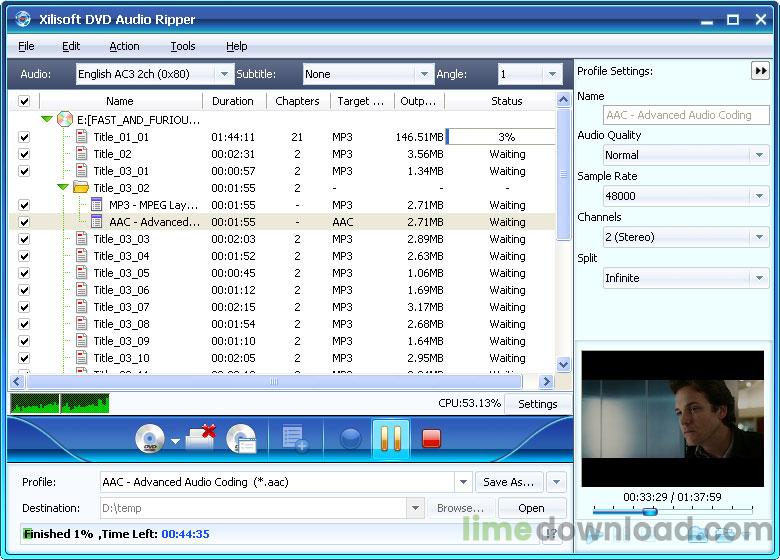Expand the Sample Rate dropdown
The image size is (780, 560).
point(759,196)
